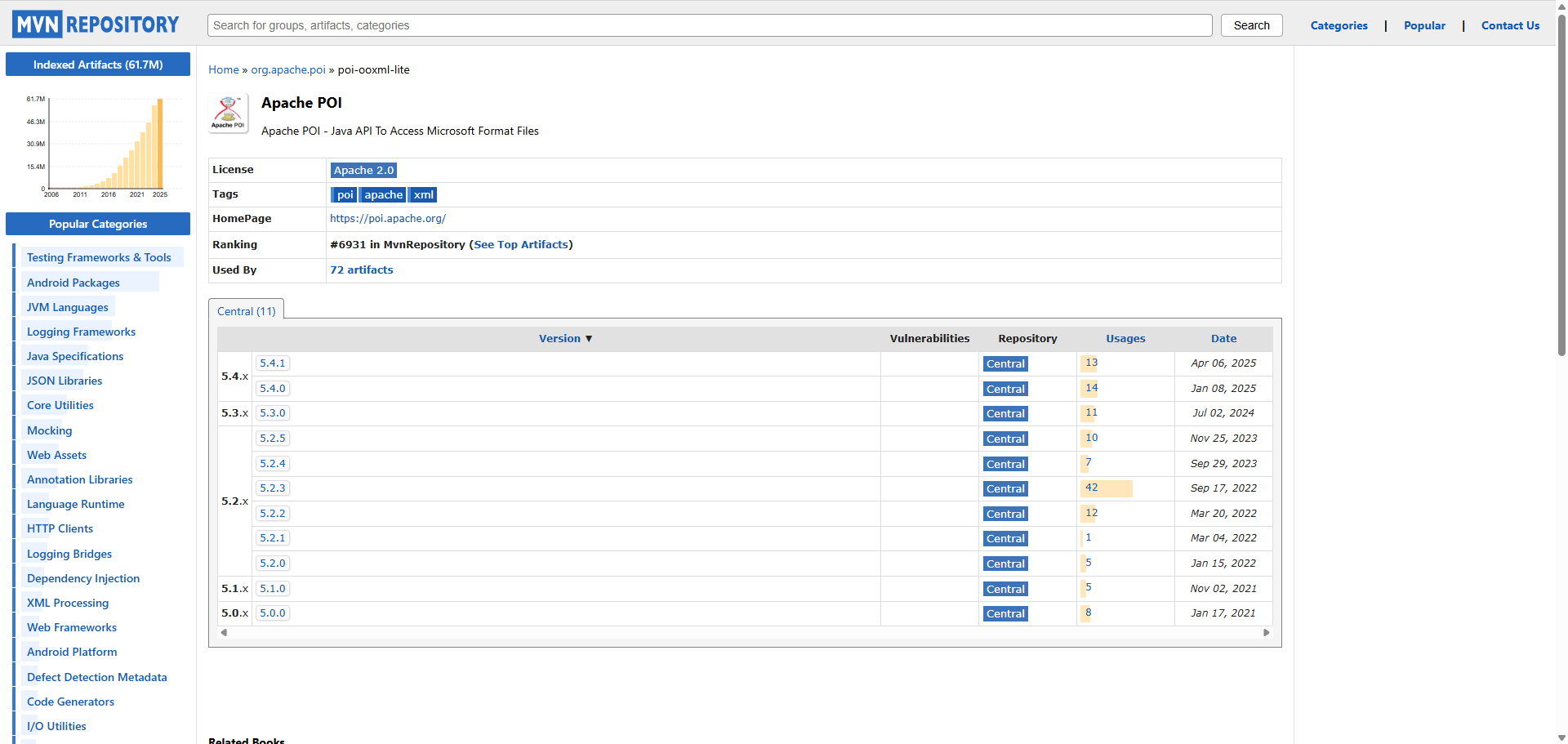
Task: Click usages count 14 for version 5.4.0
Action: point(1091,388)
